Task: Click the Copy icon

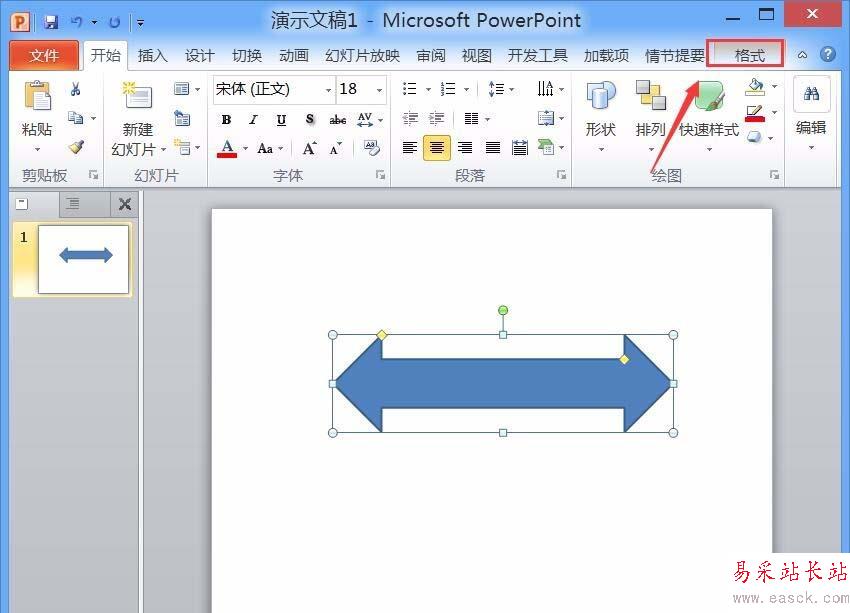Action: tap(75, 118)
